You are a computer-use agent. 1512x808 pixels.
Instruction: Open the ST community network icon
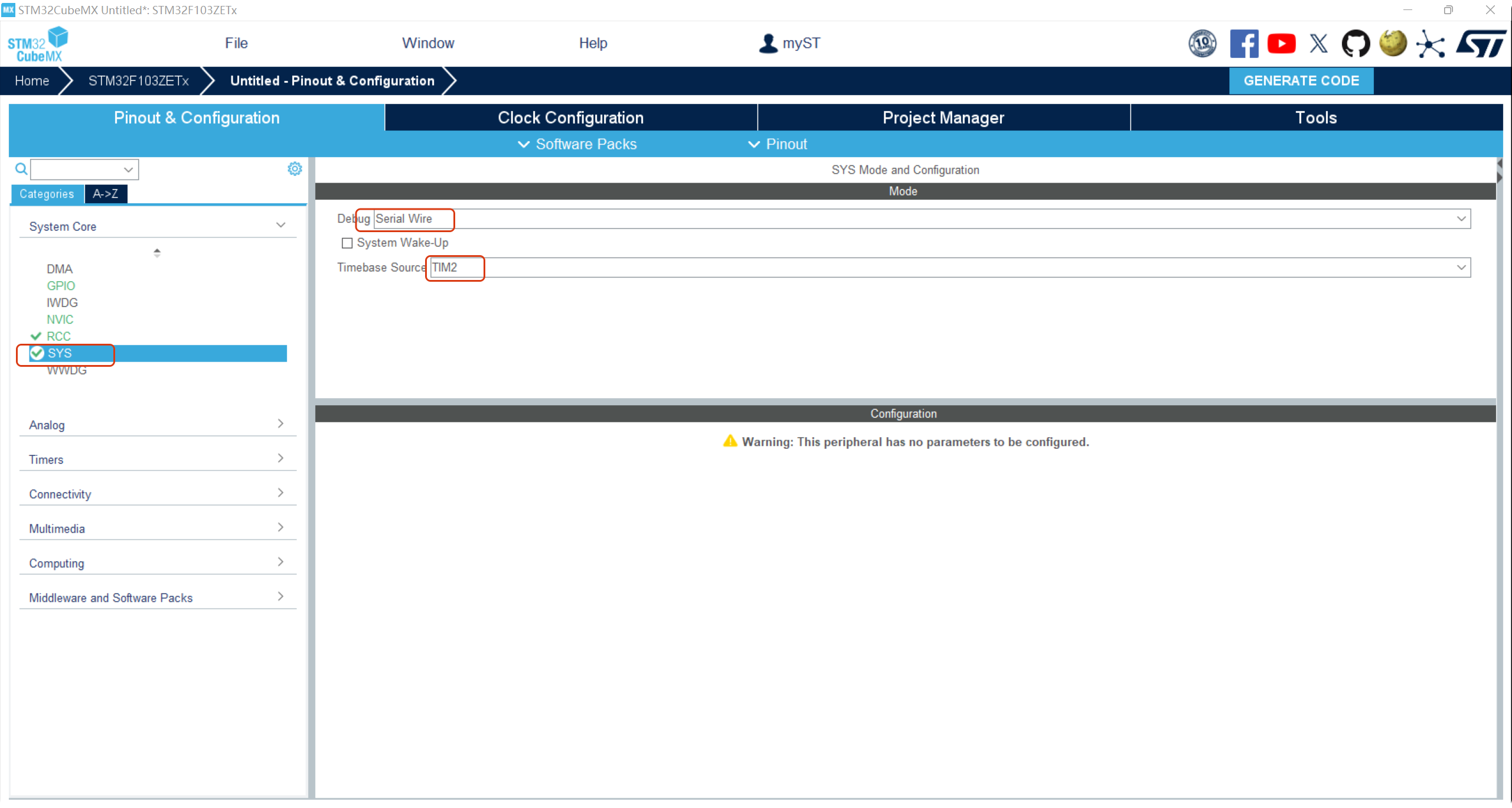tap(1431, 44)
